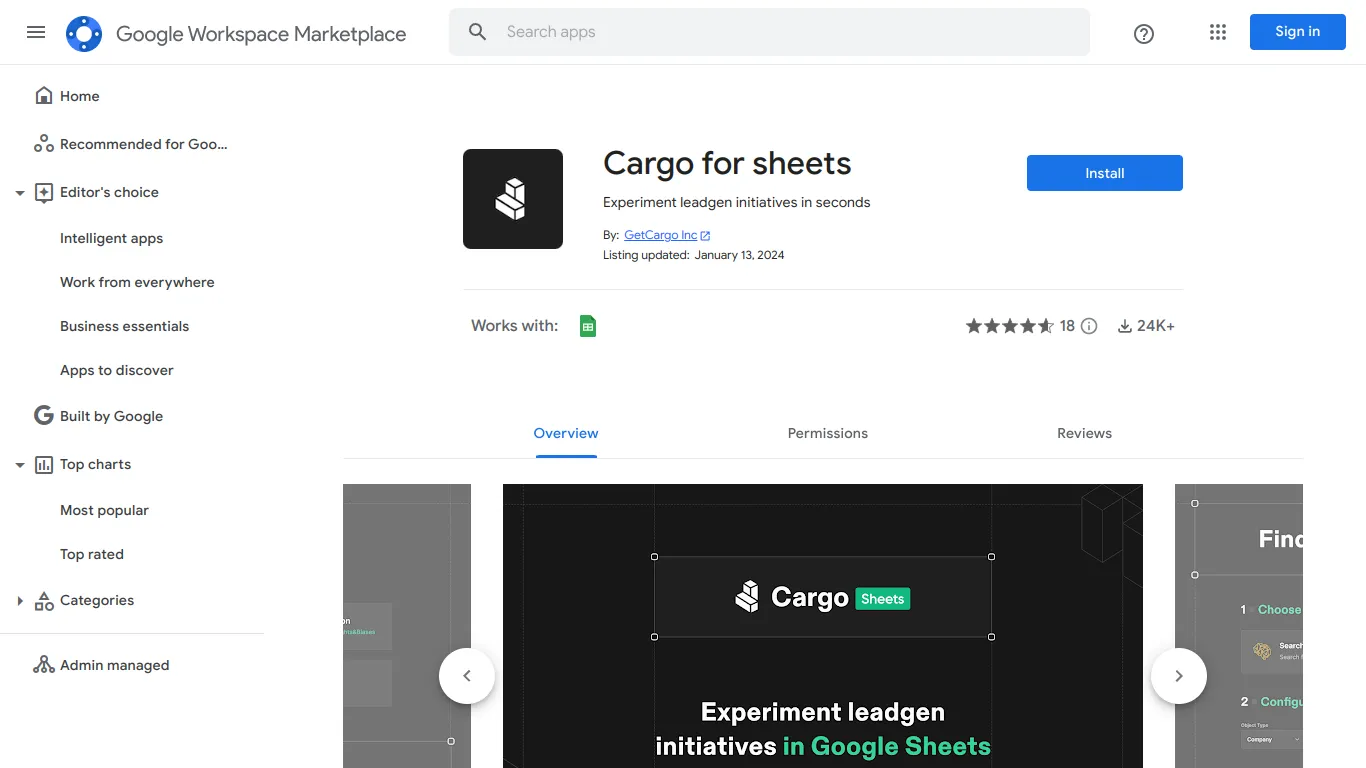Image resolution: width=1366 pixels, height=768 pixels.
Task: Open the help question mark icon
Action: tap(1144, 34)
